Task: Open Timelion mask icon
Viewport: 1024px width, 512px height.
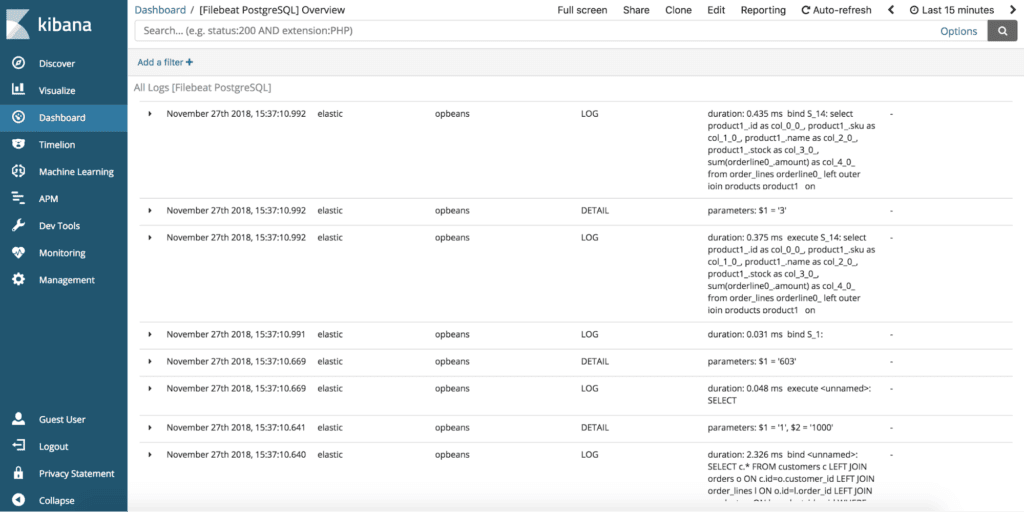Action: (x=18, y=144)
